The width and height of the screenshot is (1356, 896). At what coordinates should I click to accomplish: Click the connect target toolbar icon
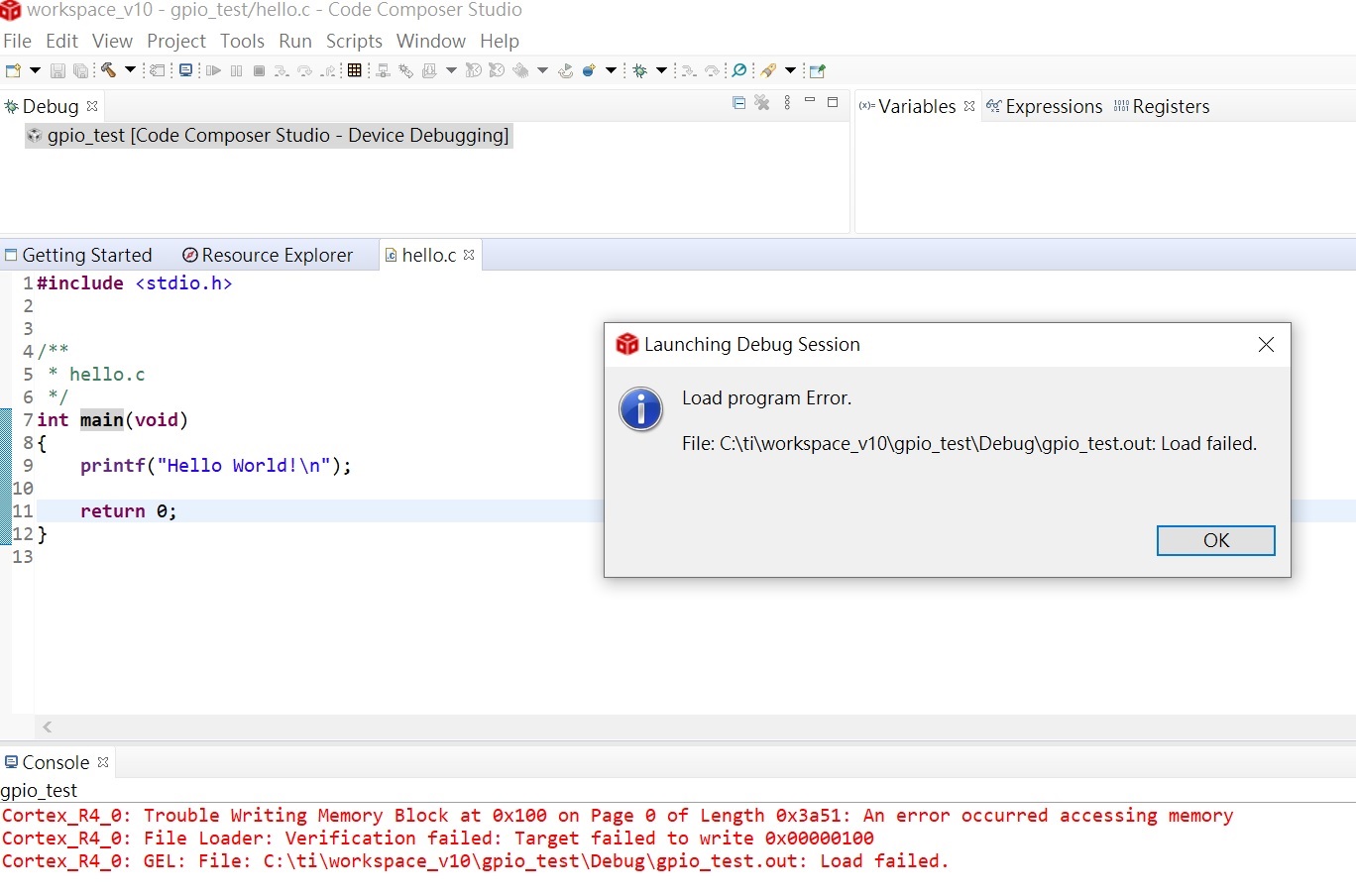[384, 70]
